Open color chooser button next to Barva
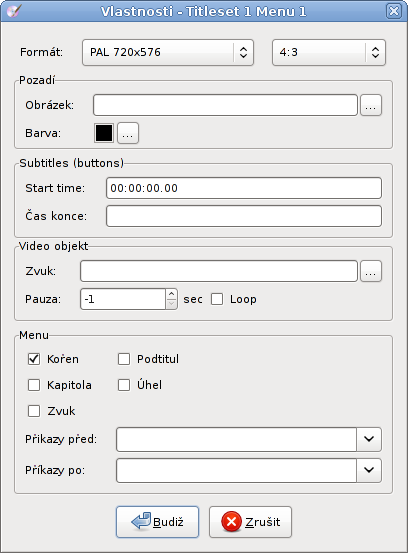The image size is (408, 553). [x=128, y=133]
